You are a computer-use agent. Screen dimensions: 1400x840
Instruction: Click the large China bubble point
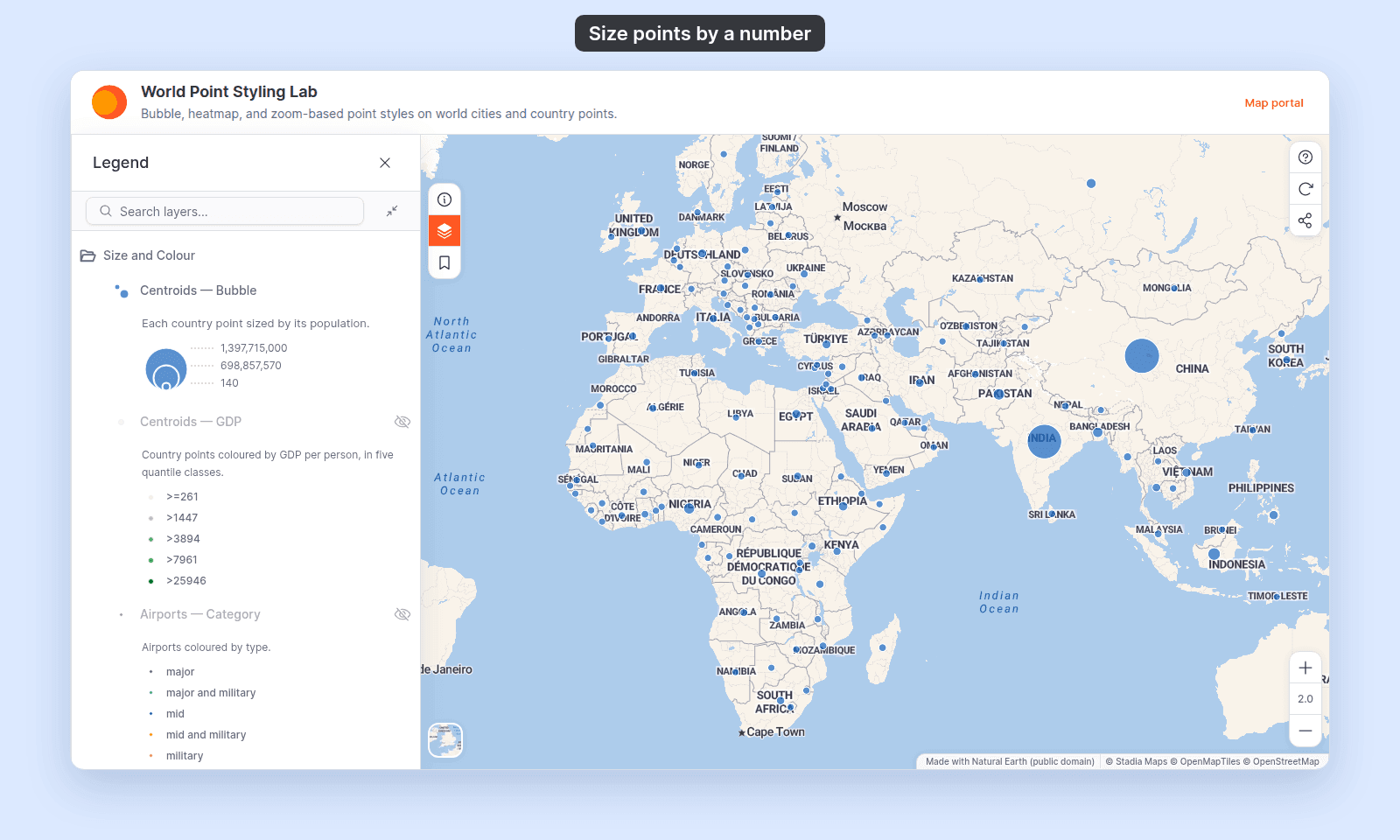[1142, 356]
